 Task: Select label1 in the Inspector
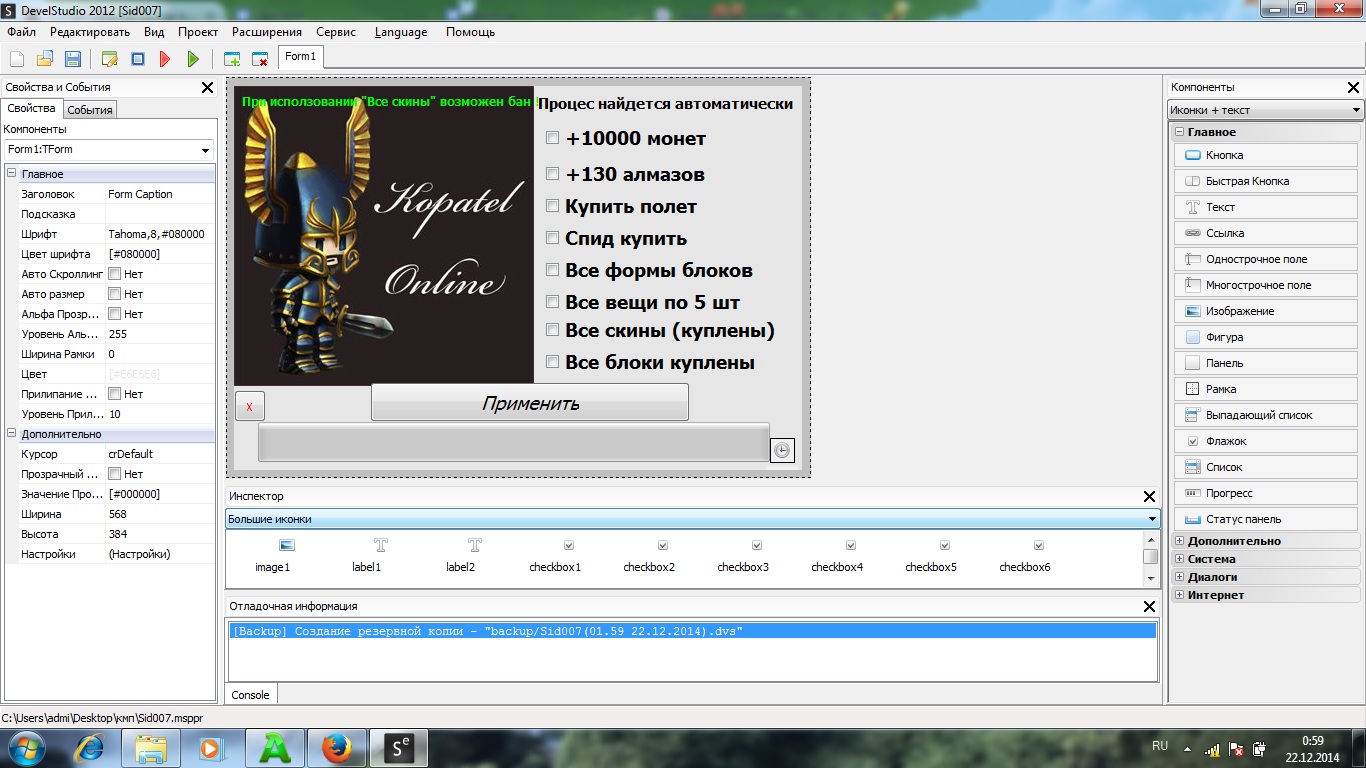[x=367, y=556]
